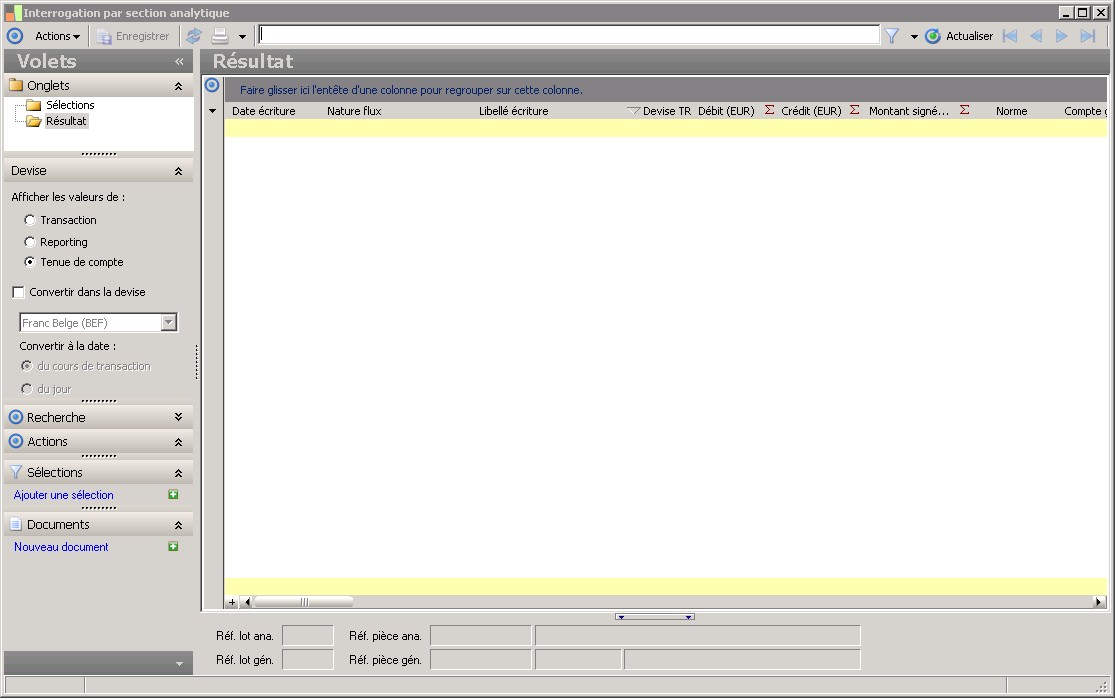Collapse the Actions panel section
This screenshot has width=1115, height=698.
178,442
